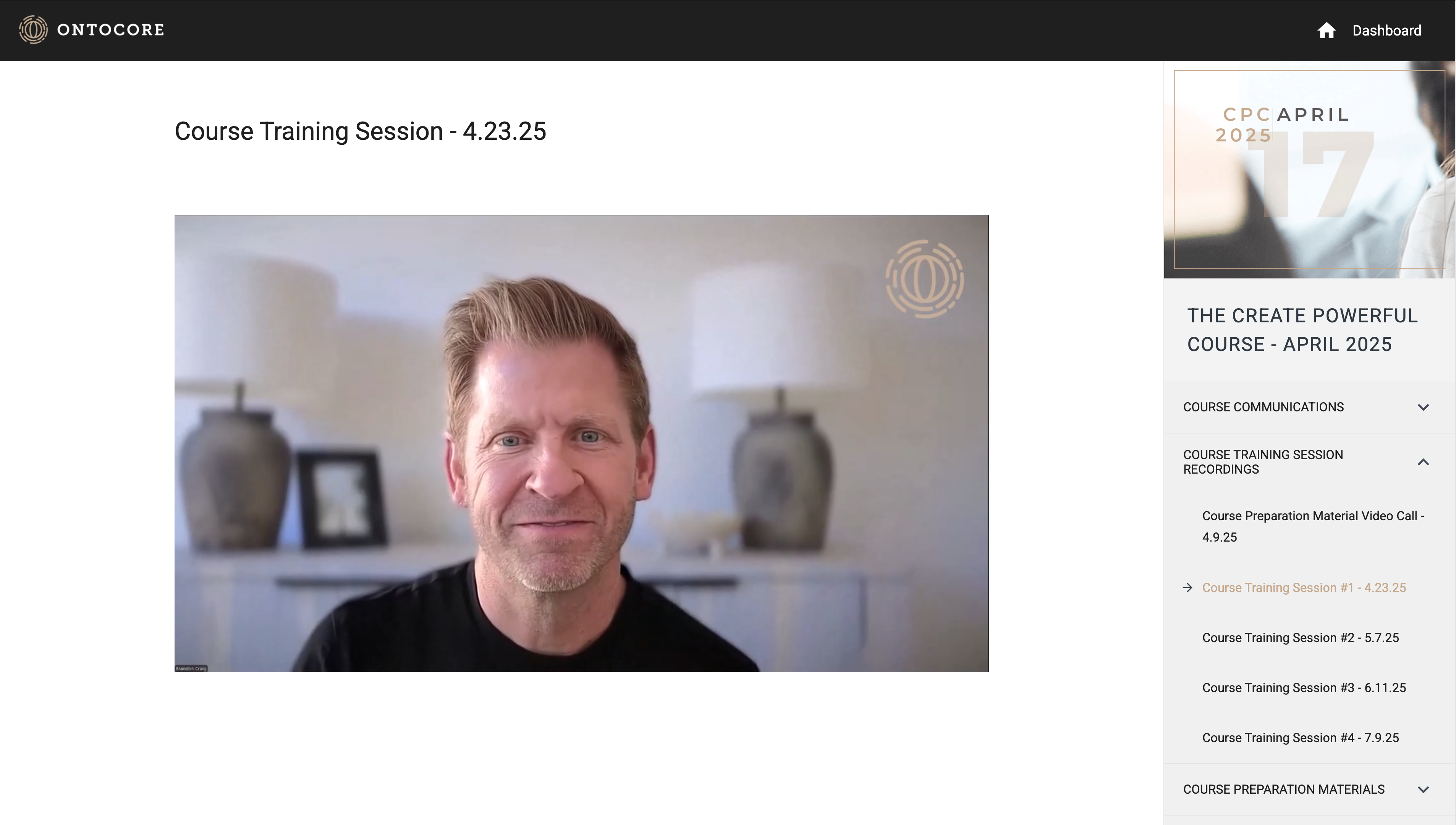Click the Dashboard home icon
Image resolution: width=1456 pixels, height=825 pixels.
tap(1326, 30)
